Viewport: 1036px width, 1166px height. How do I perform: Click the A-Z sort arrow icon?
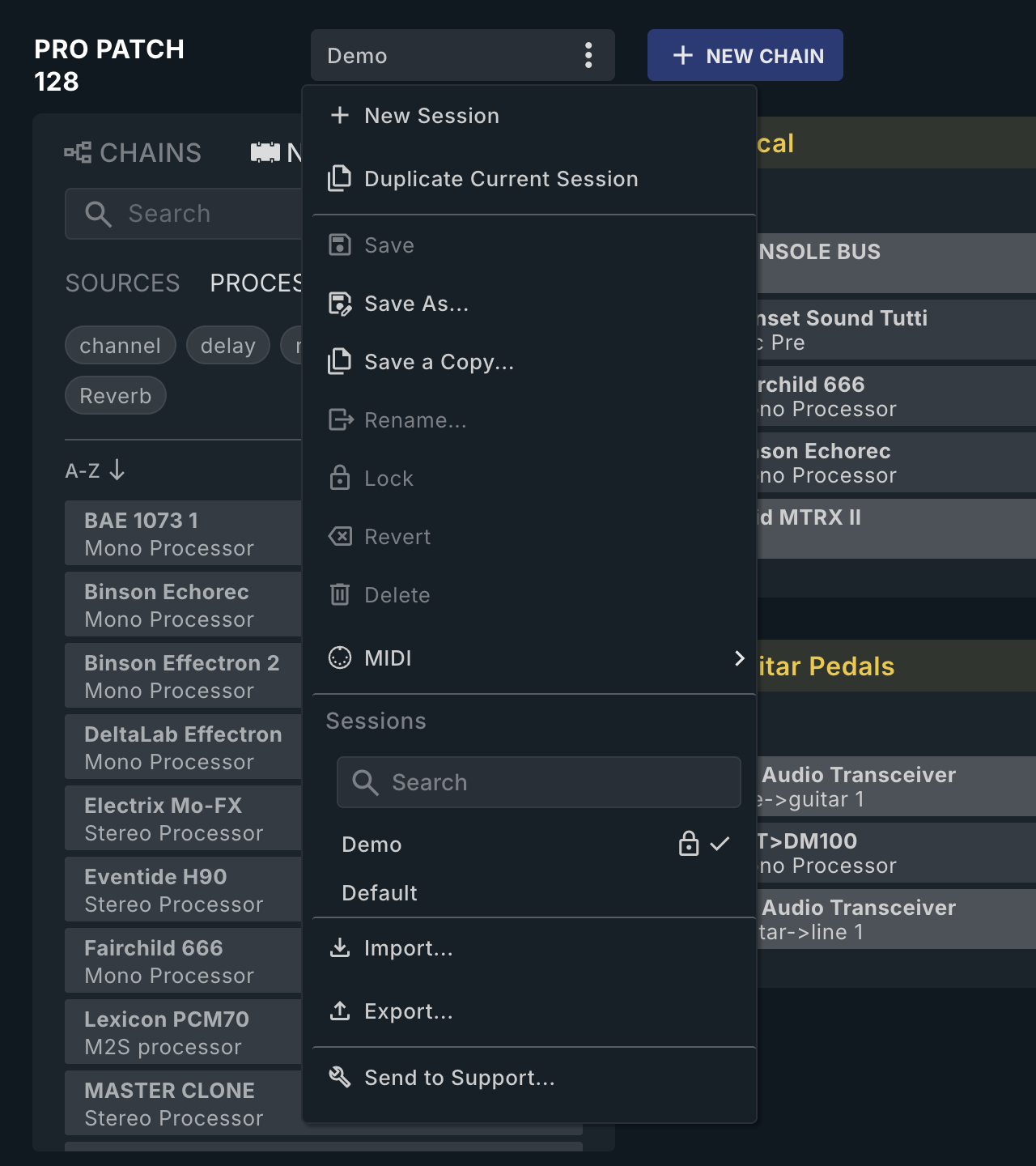pos(117,470)
